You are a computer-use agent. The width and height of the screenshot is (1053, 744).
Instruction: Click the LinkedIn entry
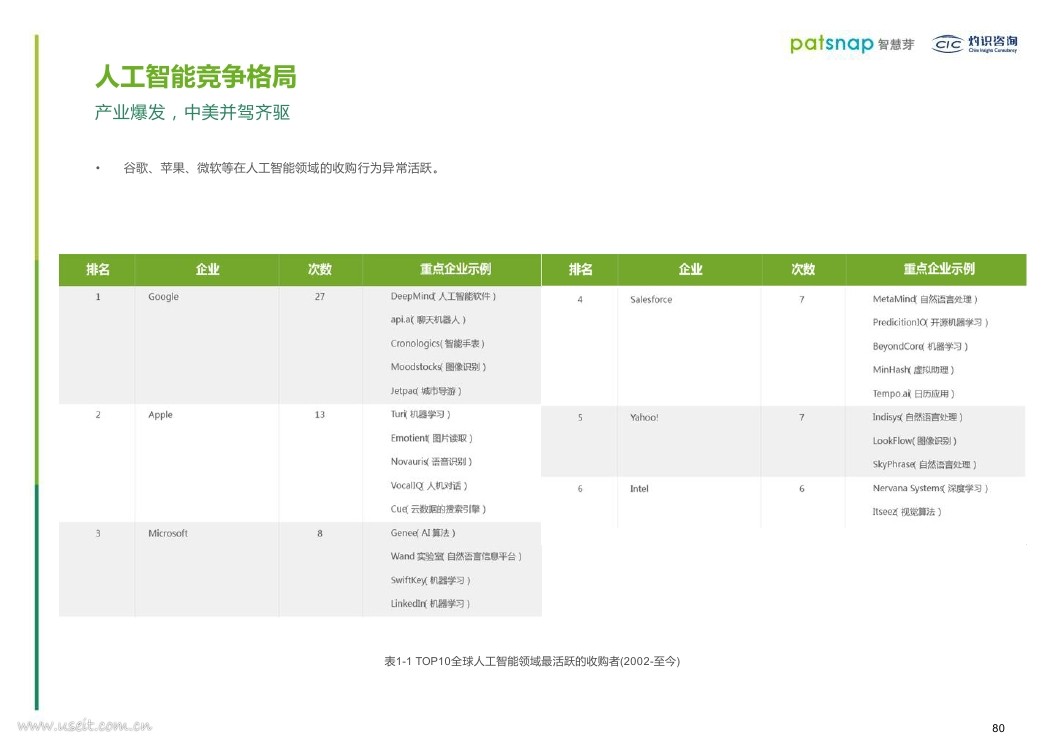point(430,604)
